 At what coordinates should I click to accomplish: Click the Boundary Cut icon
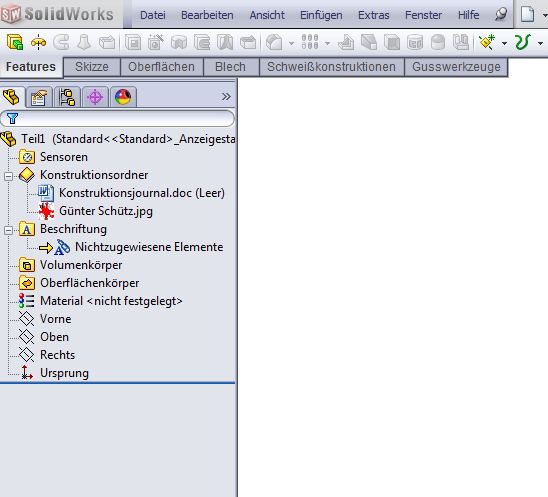248,43
